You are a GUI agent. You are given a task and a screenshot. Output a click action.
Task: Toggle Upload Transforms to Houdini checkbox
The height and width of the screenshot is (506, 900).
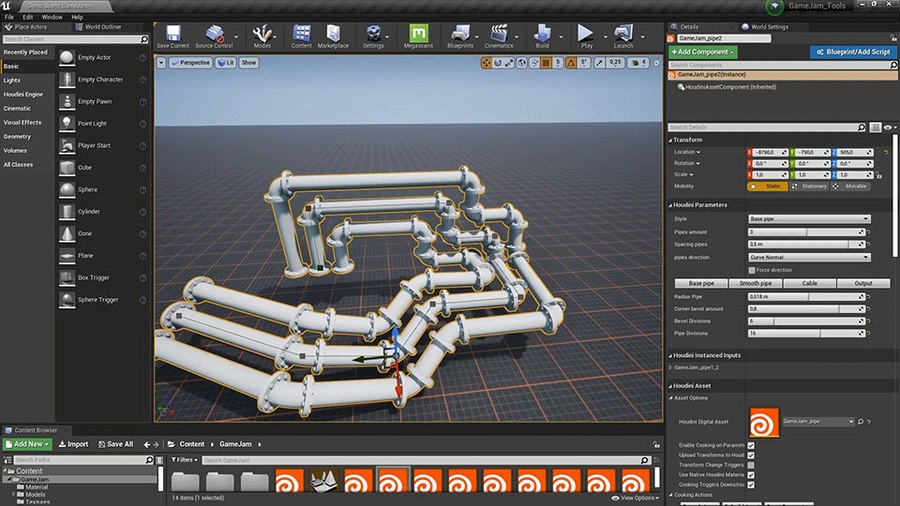(751, 455)
